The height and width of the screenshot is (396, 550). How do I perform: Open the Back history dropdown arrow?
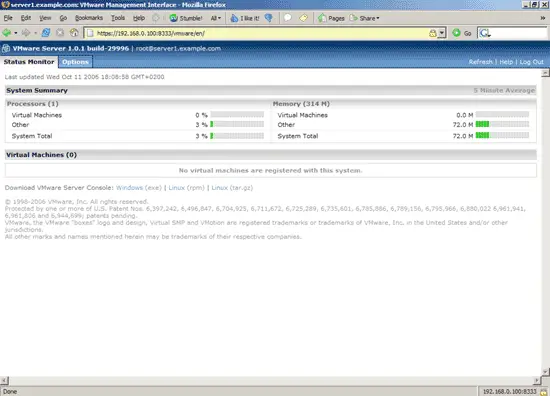(16, 33)
